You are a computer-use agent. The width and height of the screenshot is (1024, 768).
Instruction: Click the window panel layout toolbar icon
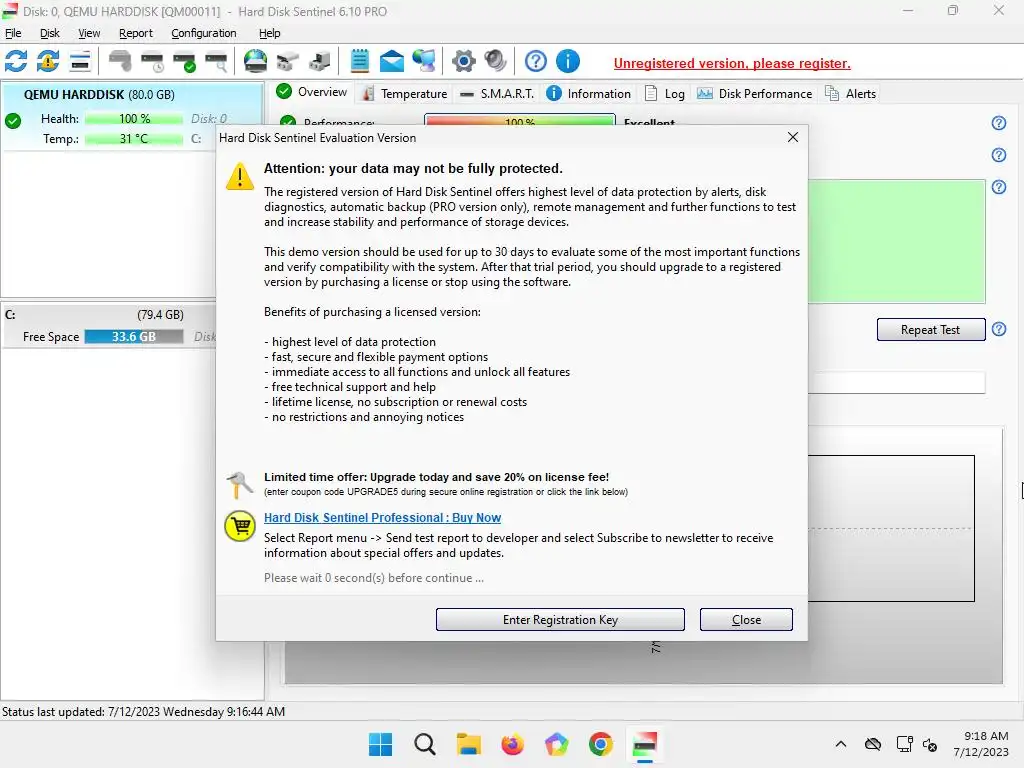pos(80,61)
